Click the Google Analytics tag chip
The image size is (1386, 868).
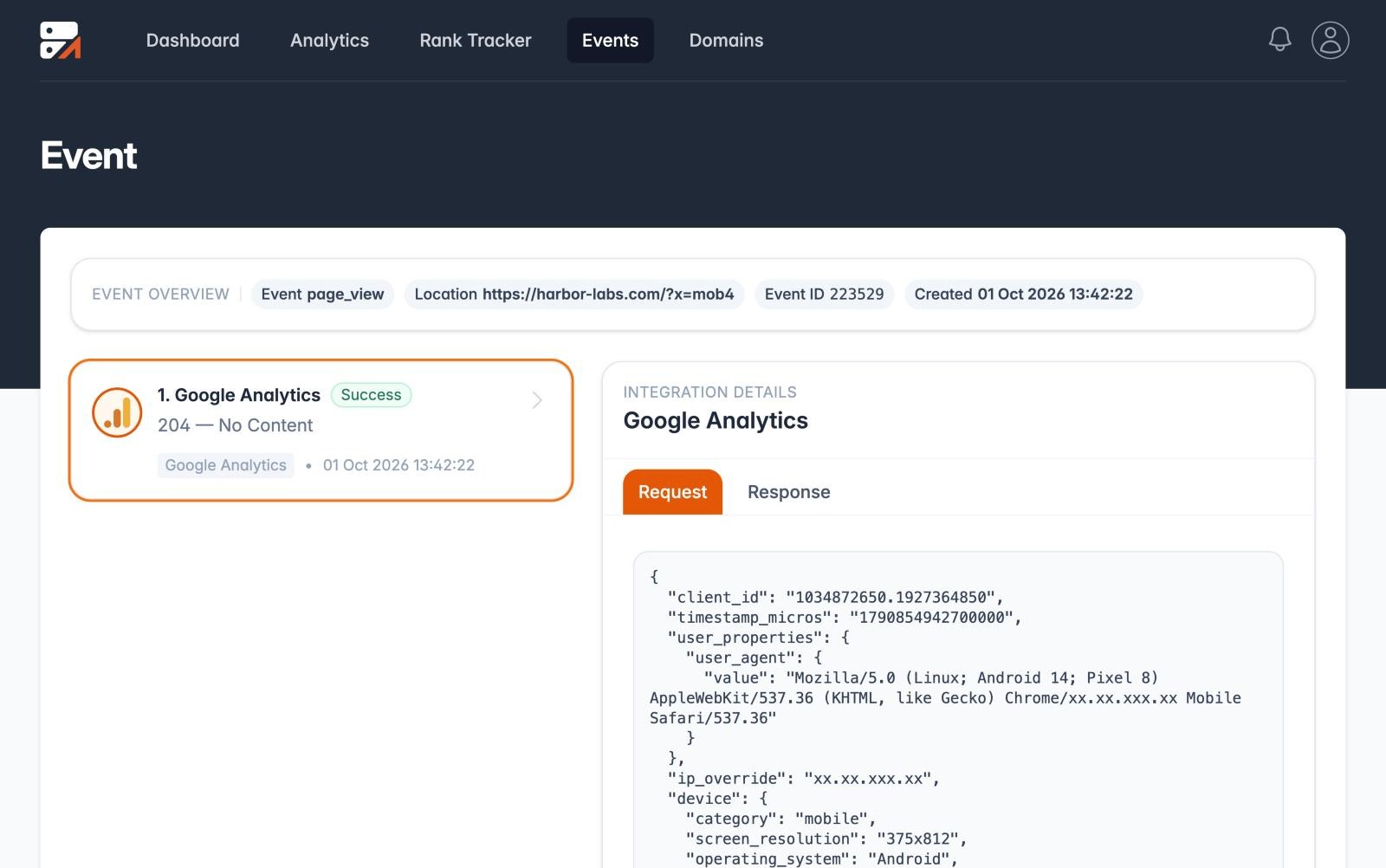click(x=225, y=465)
